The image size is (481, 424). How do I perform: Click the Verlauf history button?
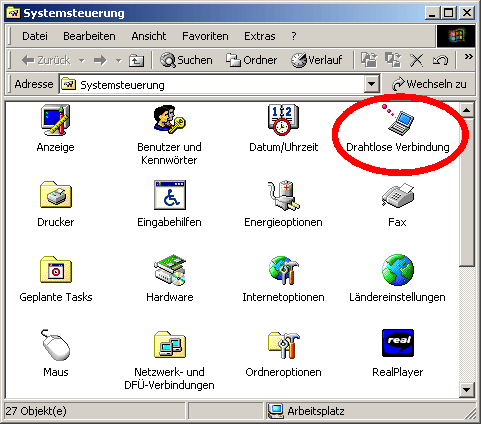(x=316, y=60)
